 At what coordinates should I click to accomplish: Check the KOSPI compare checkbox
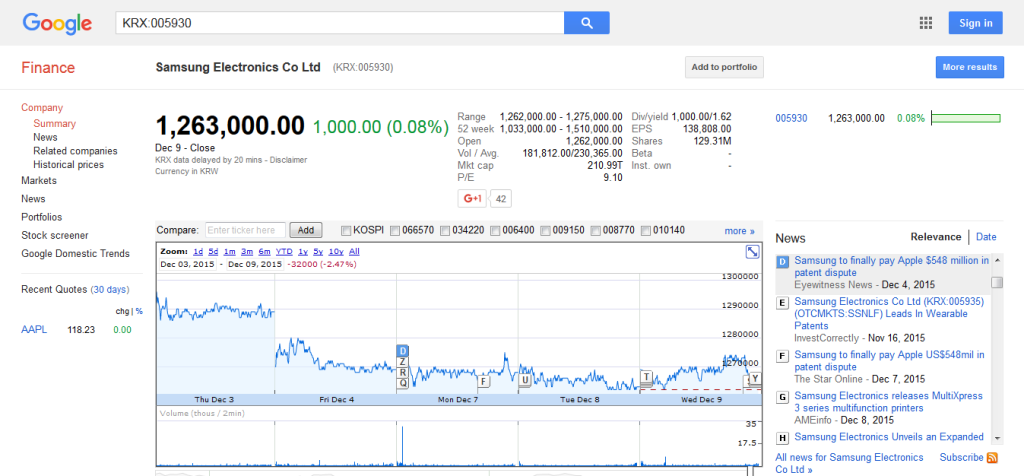point(346,230)
